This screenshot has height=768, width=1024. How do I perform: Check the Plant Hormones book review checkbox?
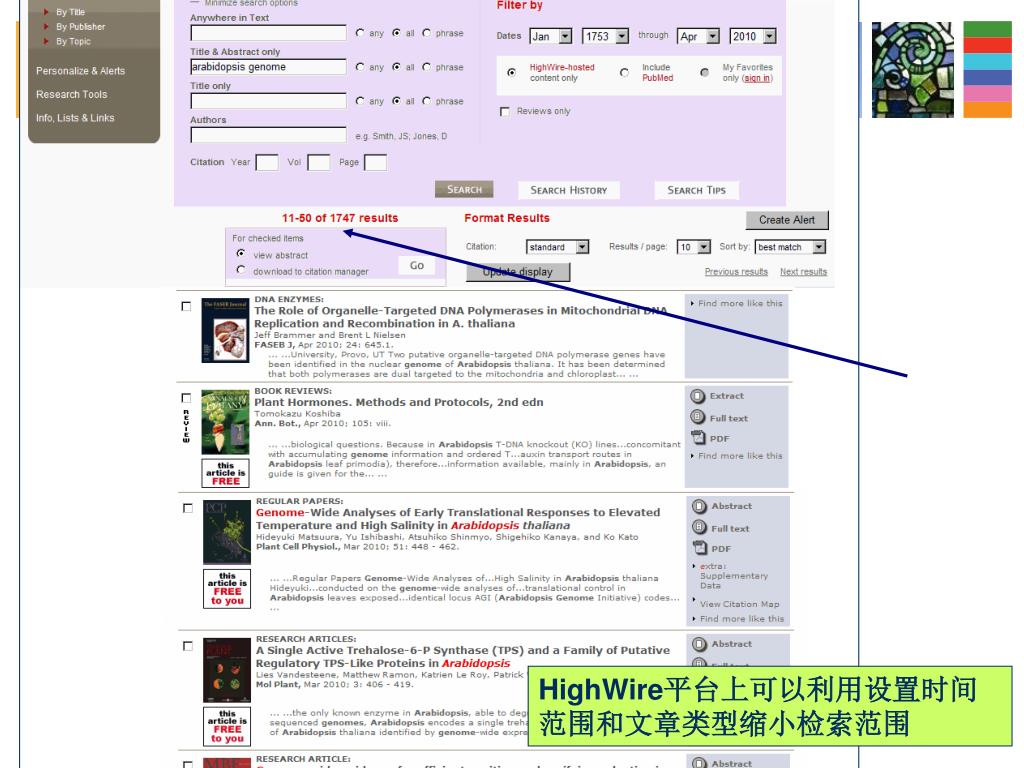[186, 398]
